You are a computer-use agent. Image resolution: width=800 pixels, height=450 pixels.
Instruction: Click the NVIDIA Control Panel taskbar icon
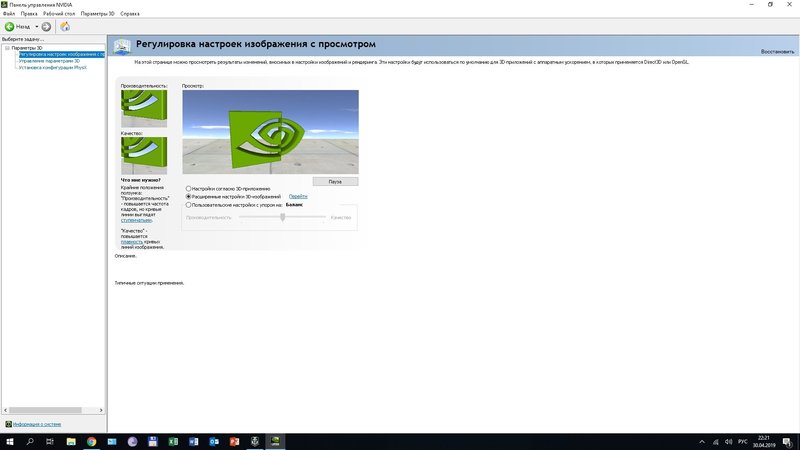coord(275,442)
